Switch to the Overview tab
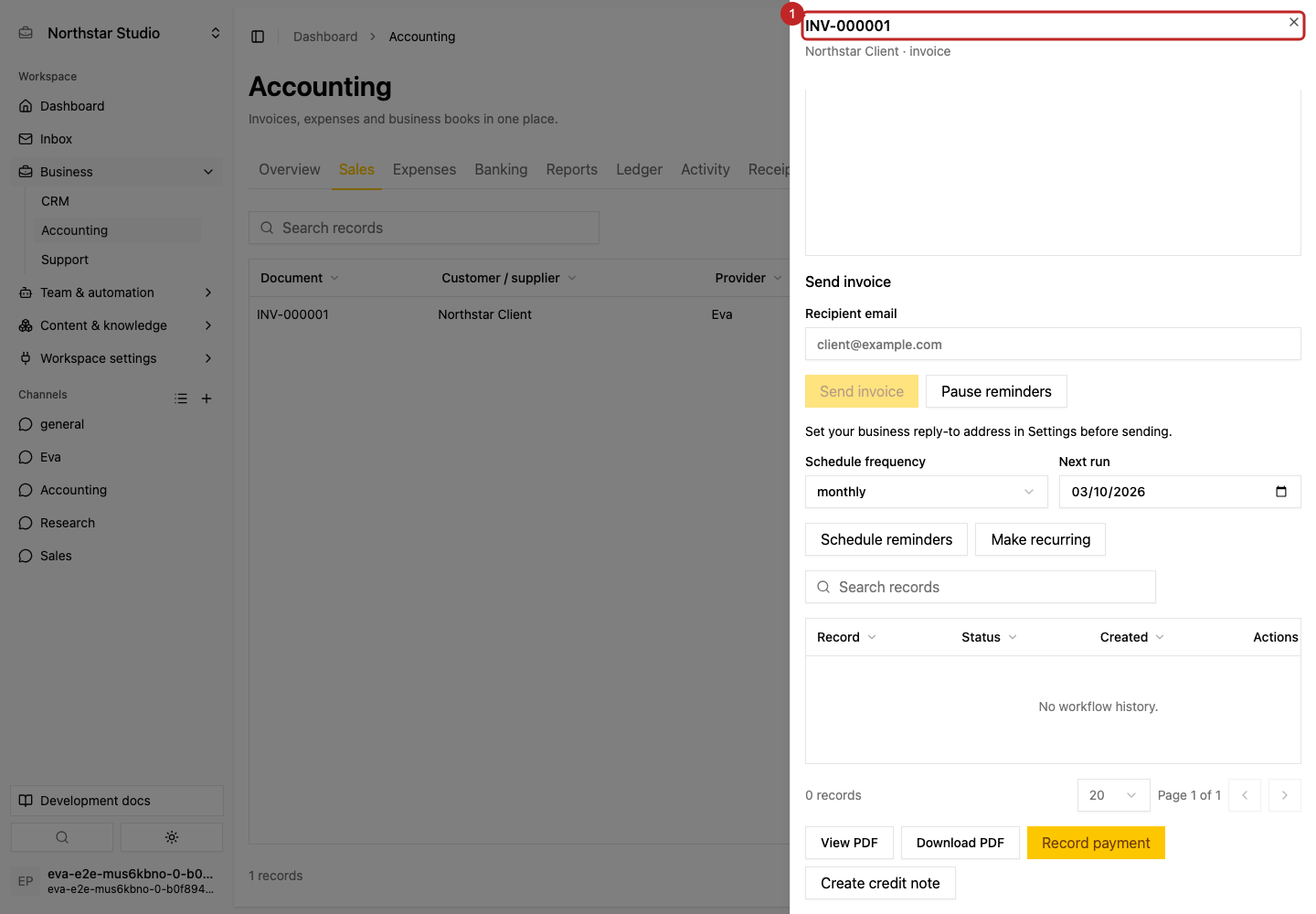Image resolution: width=1316 pixels, height=914 pixels. (290, 170)
